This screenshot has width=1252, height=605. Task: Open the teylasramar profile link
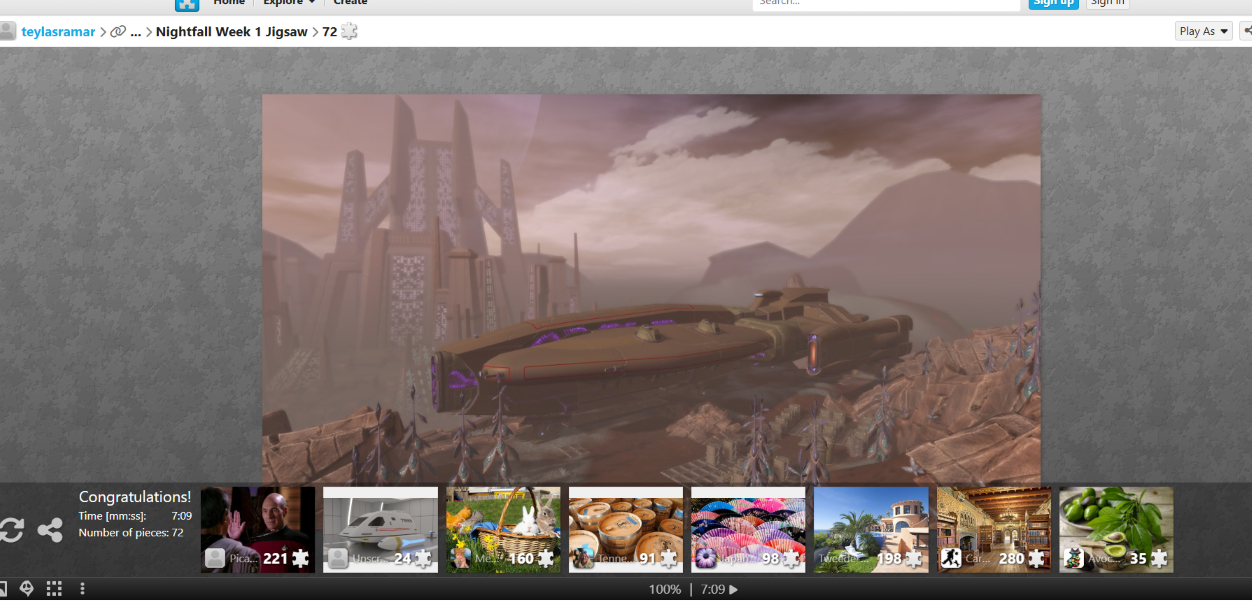click(x=59, y=31)
